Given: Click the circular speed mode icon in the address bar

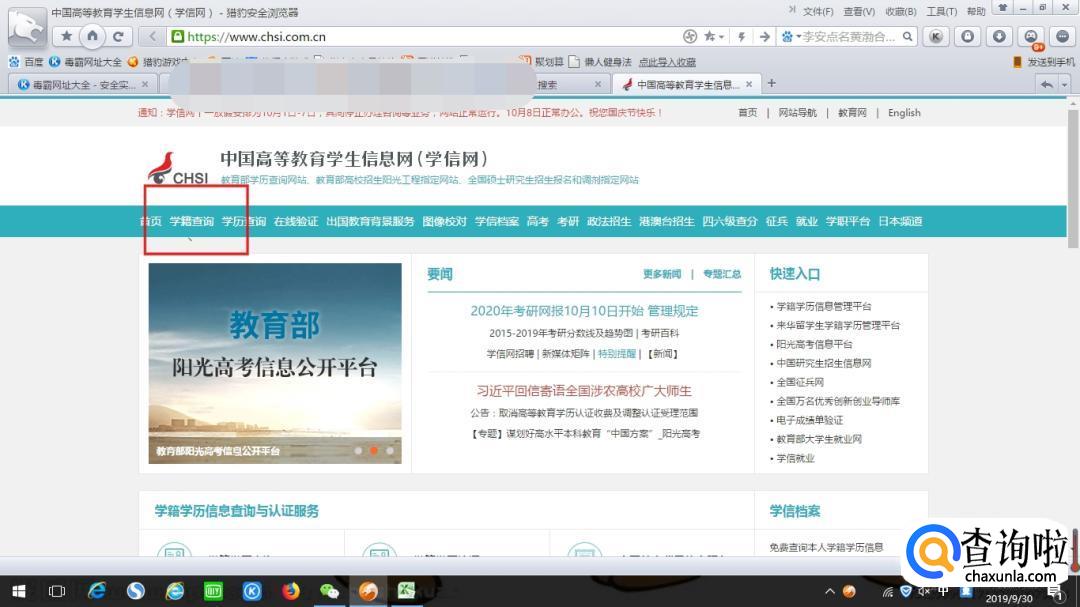Looking at the screenshot, I should tap(689, 37).
